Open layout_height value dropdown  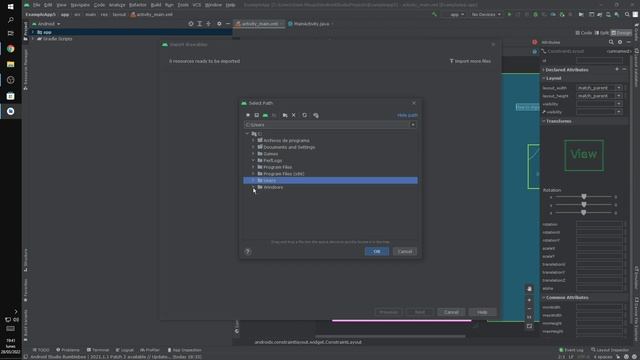pyautogui.click(x=619, y=96)
